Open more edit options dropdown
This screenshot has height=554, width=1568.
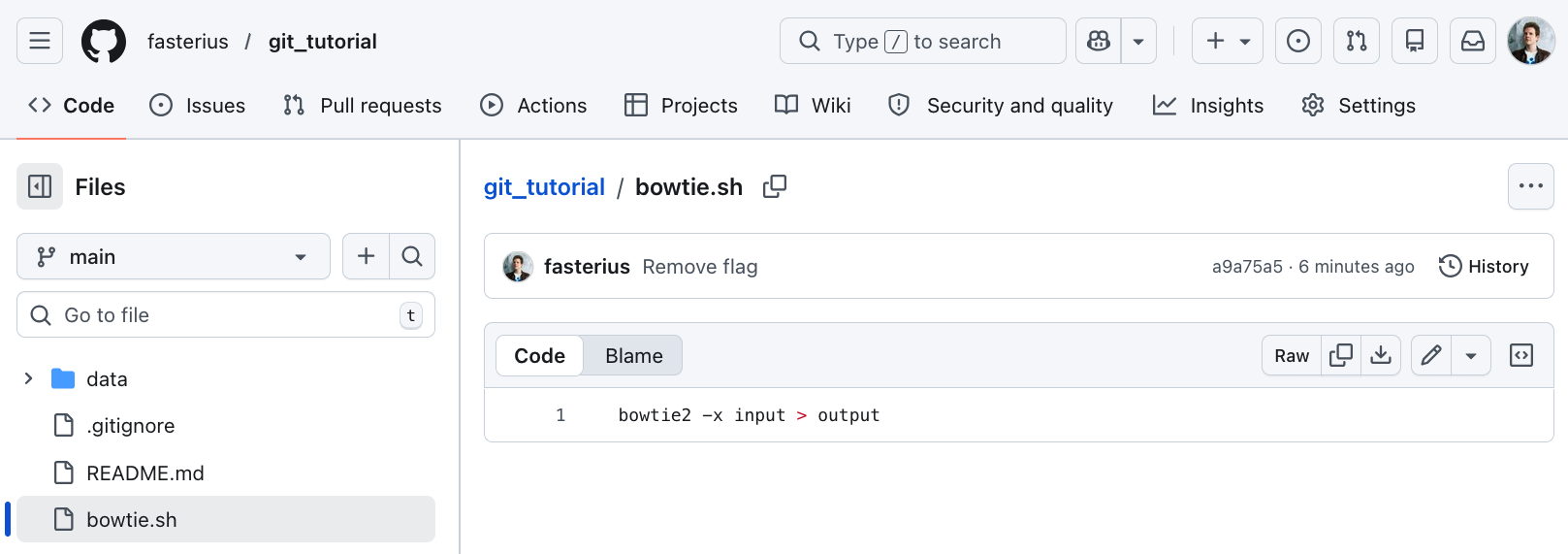(x=1471, y=356)
